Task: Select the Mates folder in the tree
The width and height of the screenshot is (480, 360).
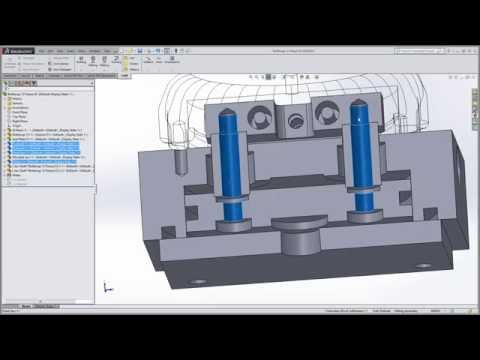Action: 14,175
